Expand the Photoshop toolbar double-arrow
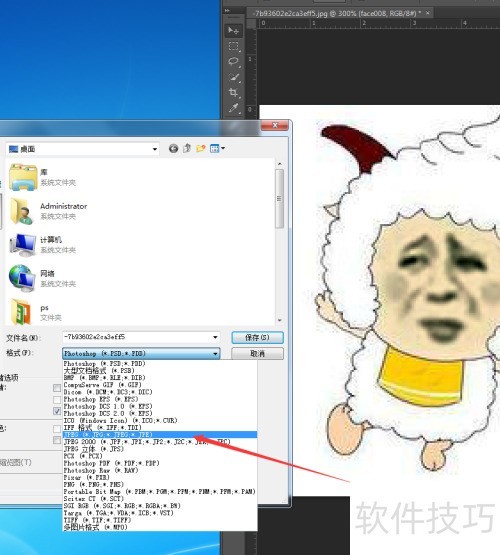This screenshot has height=555, width=500. click(x=227, y=11)
